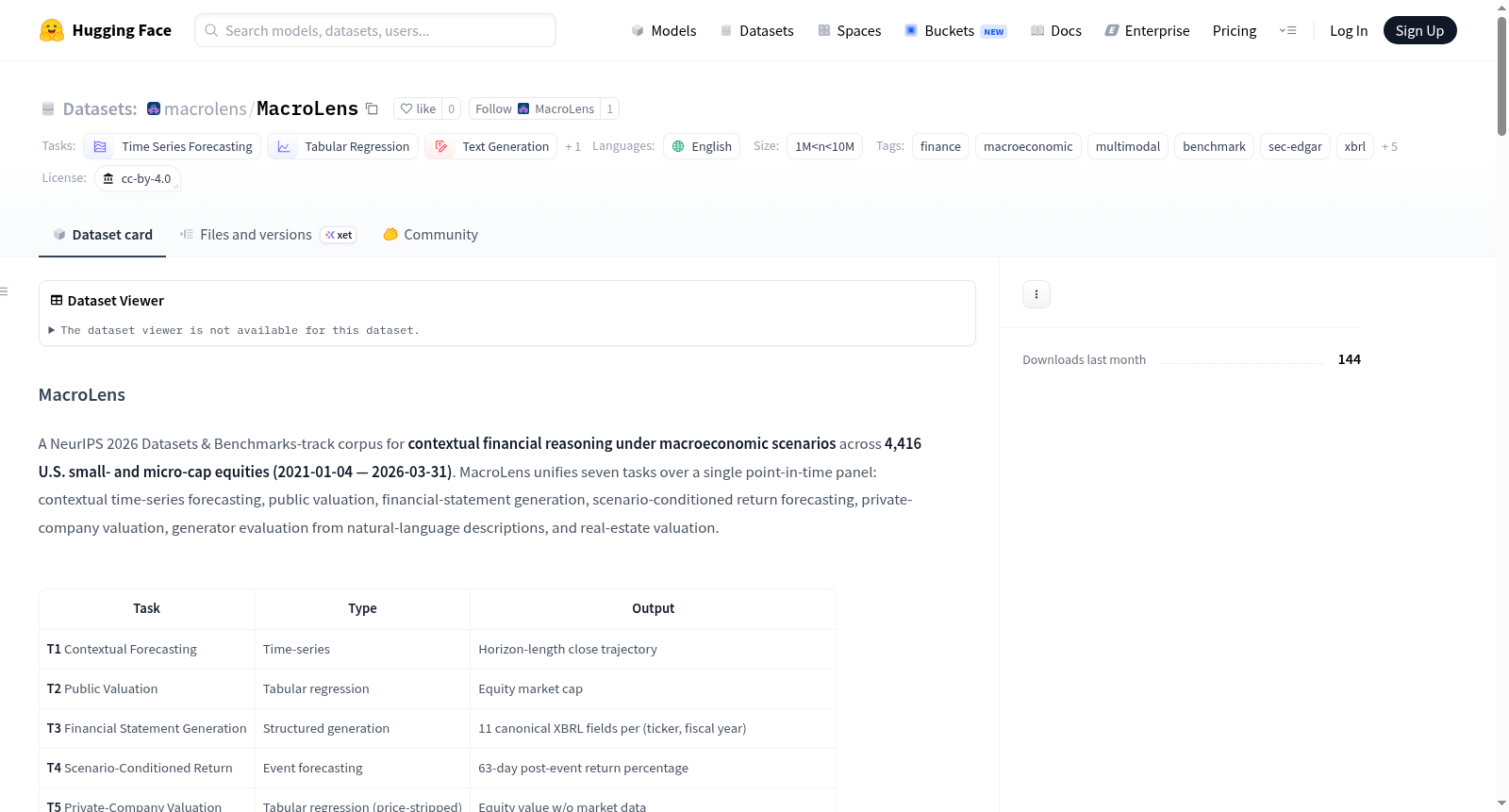Open the MacroLens dataset title link
This screenshot has height=812, width=1509.
(307, 108)
